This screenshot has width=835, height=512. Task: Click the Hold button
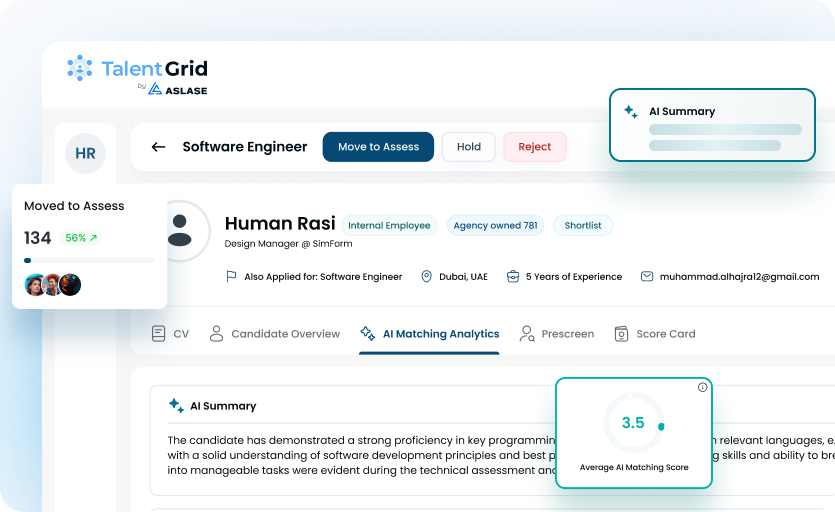tap(469, 147)
